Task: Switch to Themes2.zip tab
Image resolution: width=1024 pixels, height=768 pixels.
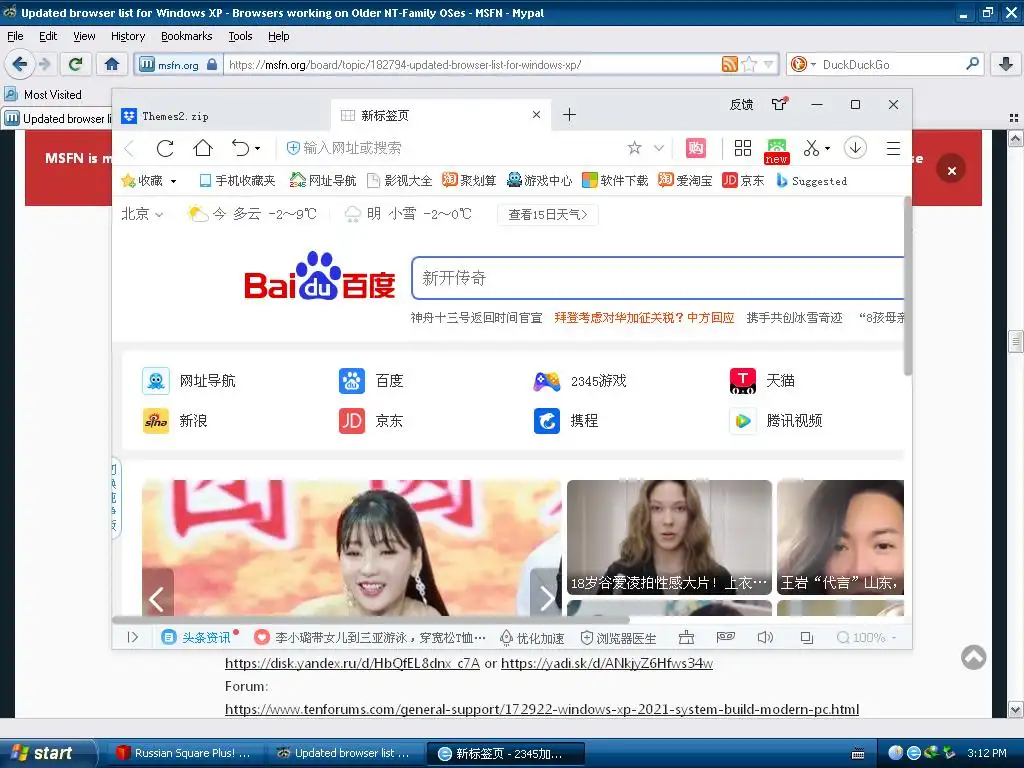Action: [222, 116]
